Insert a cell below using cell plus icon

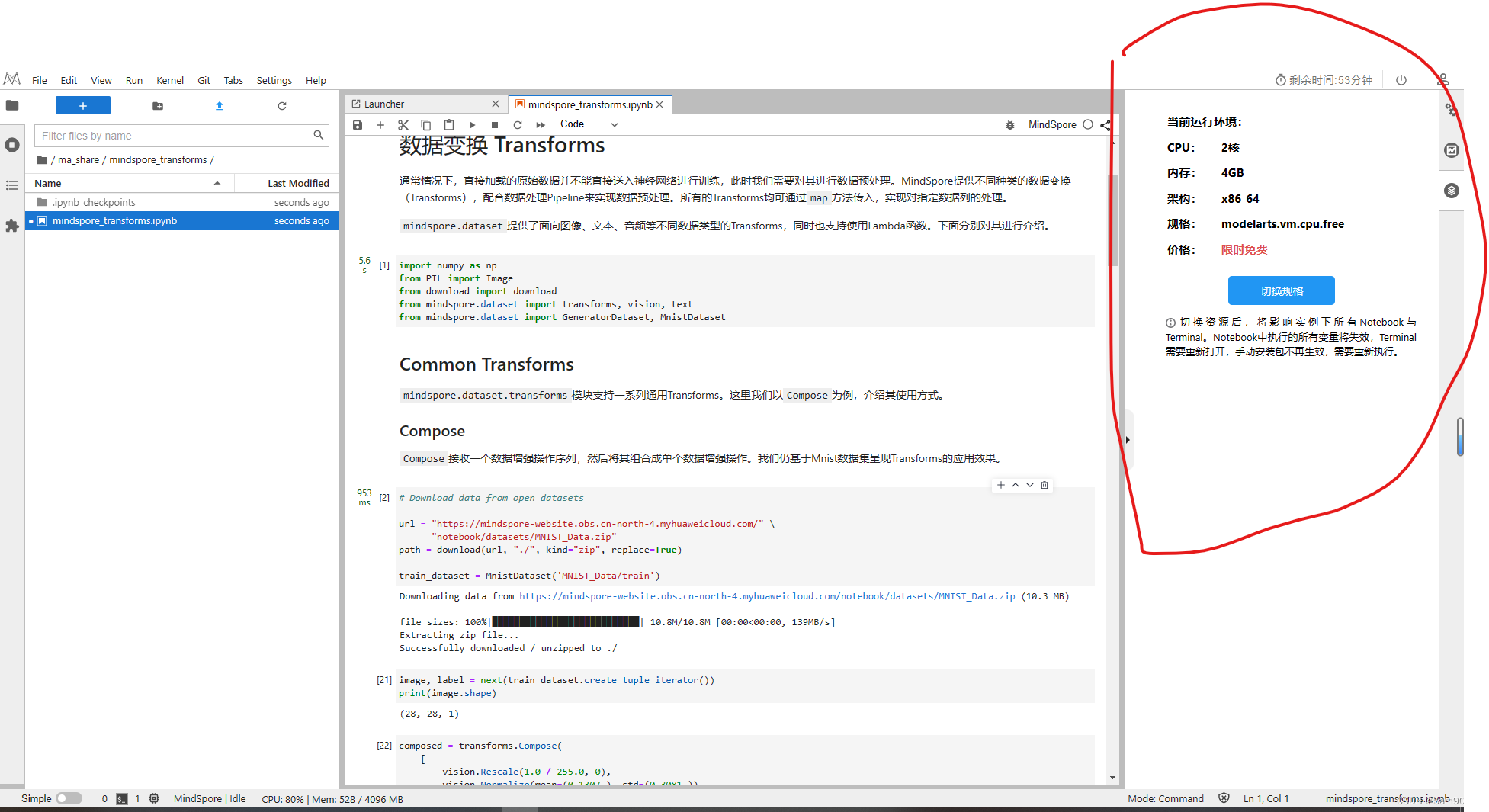(x=1000, y=485)
